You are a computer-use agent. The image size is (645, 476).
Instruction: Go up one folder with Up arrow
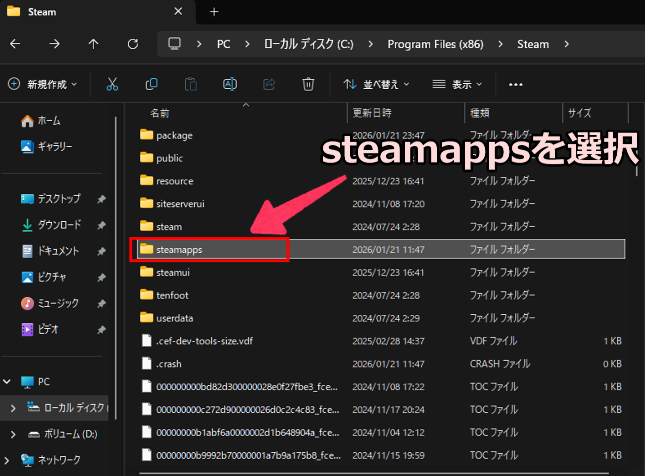pos(93,44)
